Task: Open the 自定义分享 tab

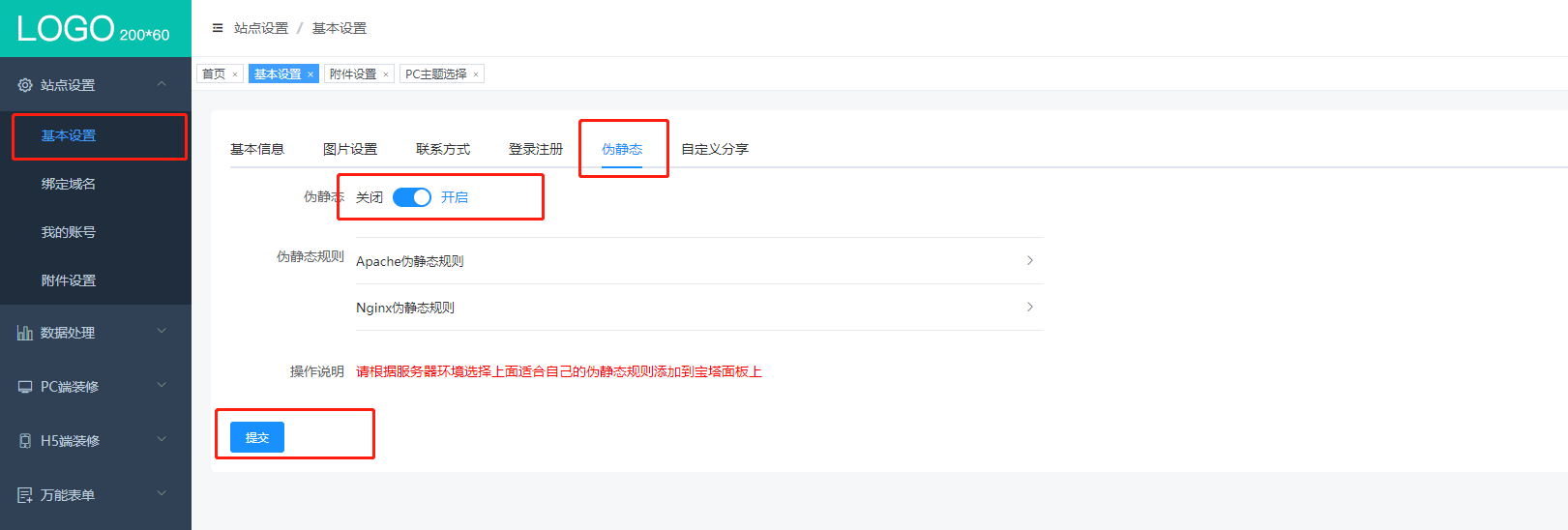Action: [715, 149]
